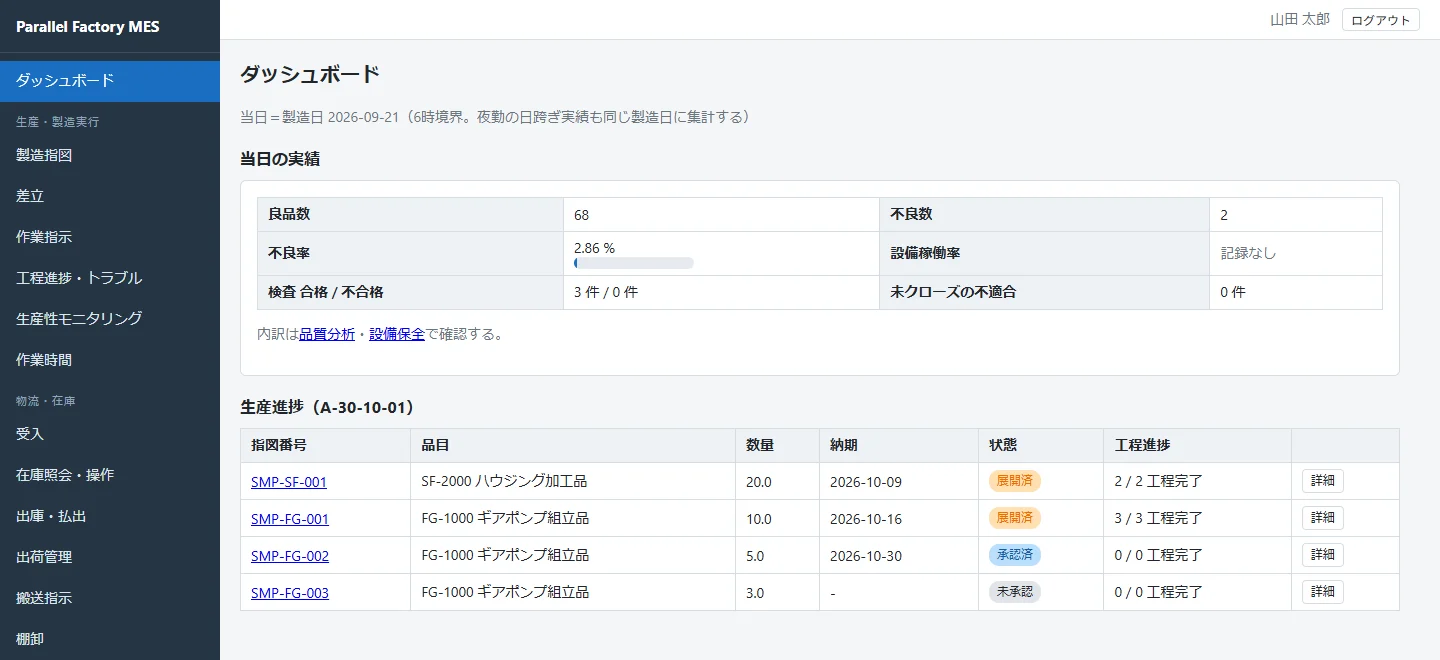
Task: Click the 展開済 badge of SMP-SF-001
Action: pyautogui.click(x=1015, y=481)
